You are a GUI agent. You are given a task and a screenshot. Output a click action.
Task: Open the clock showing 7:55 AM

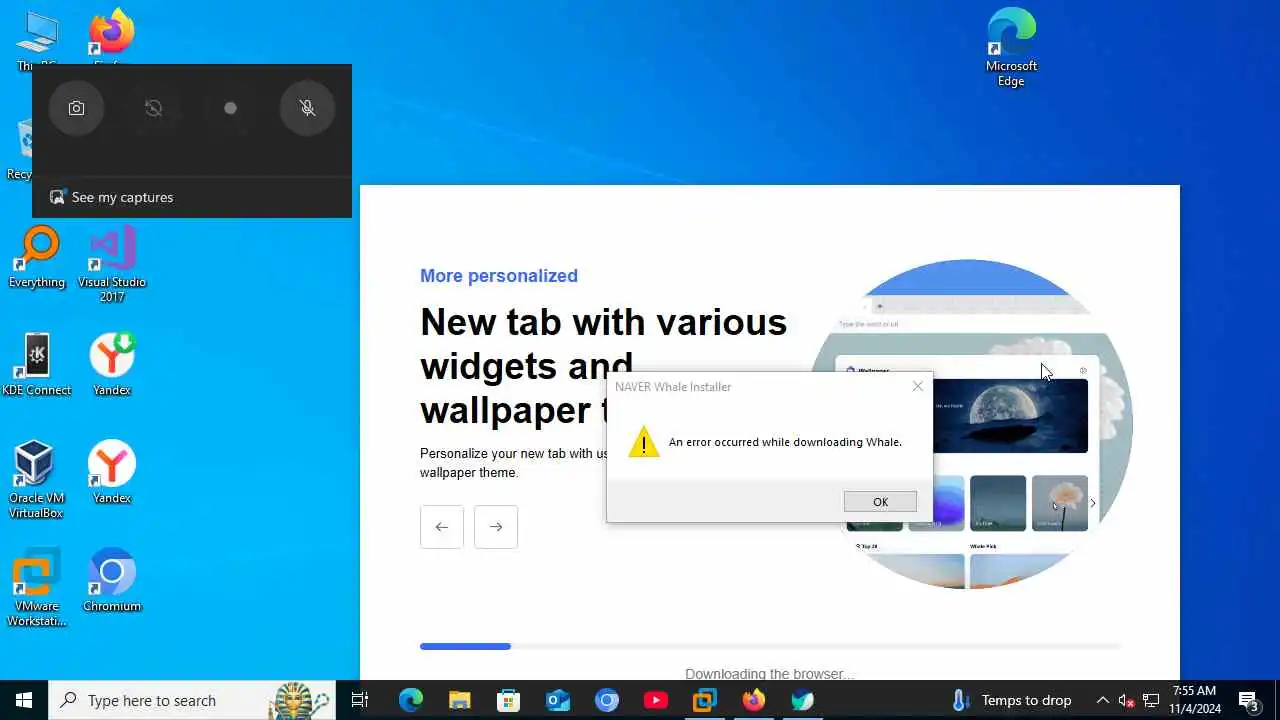1196,700
